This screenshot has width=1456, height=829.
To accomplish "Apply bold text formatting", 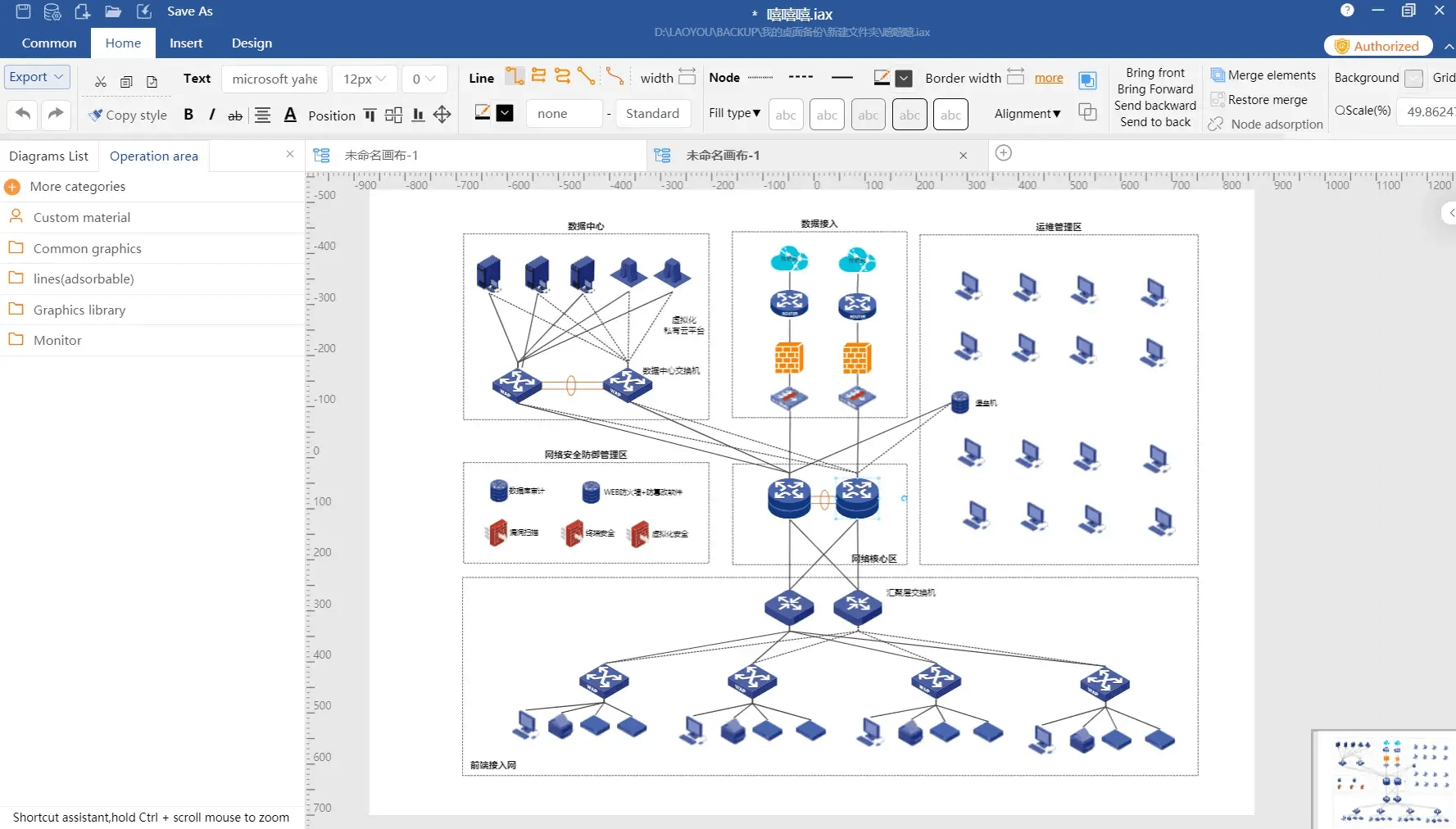I will click(188, 115).
